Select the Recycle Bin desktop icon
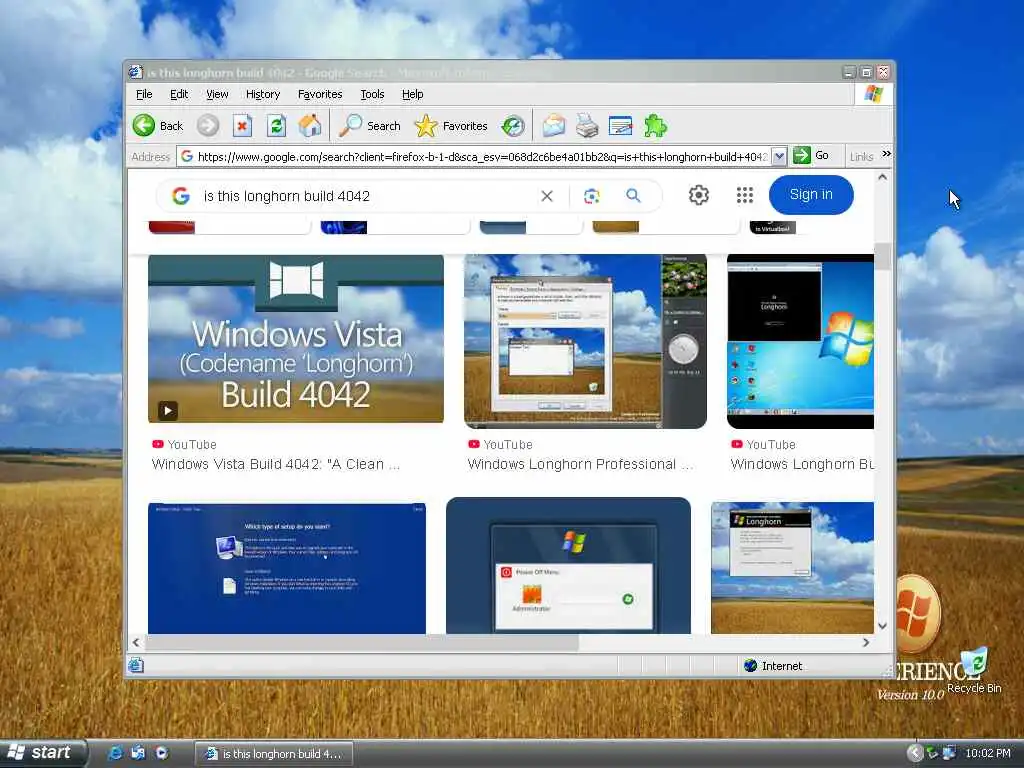The width and height of the screenshot is (1024, 768). tap(974, 670)
